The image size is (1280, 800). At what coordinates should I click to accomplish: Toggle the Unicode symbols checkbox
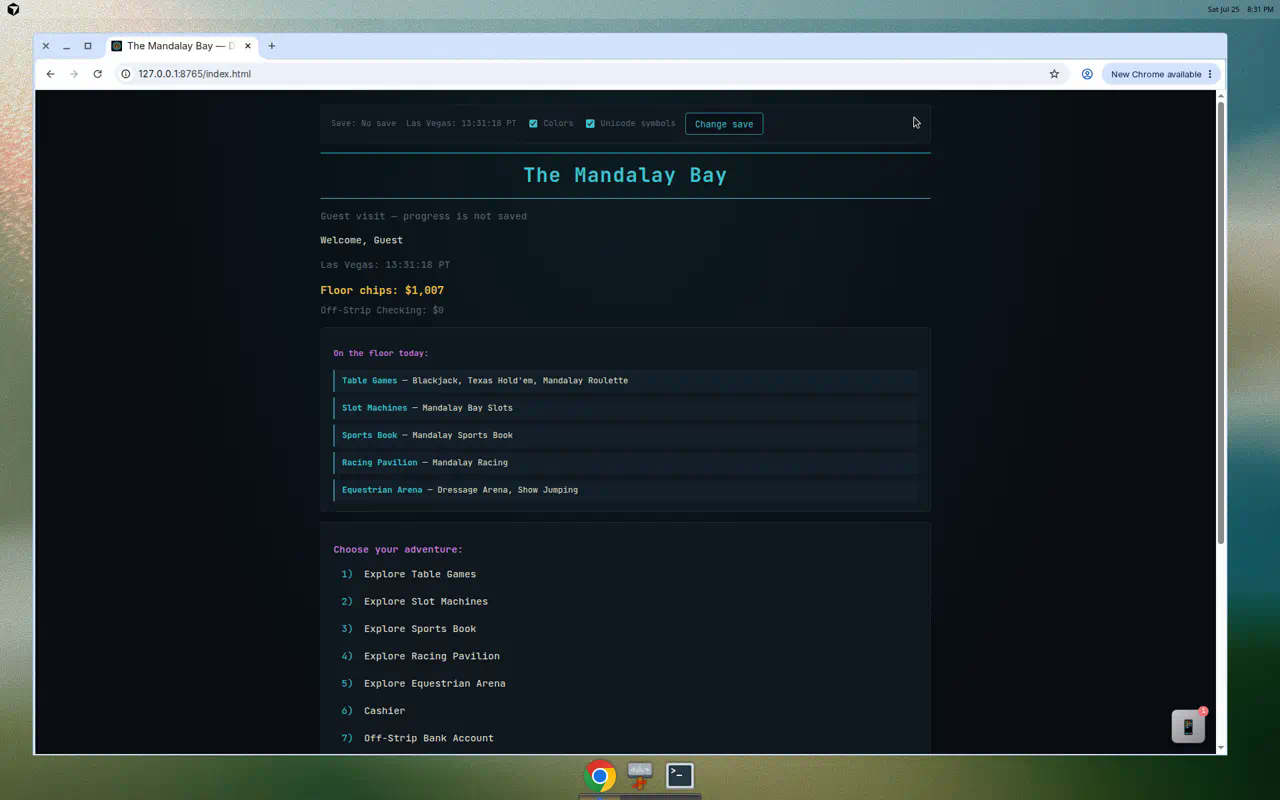click(590, 124)
